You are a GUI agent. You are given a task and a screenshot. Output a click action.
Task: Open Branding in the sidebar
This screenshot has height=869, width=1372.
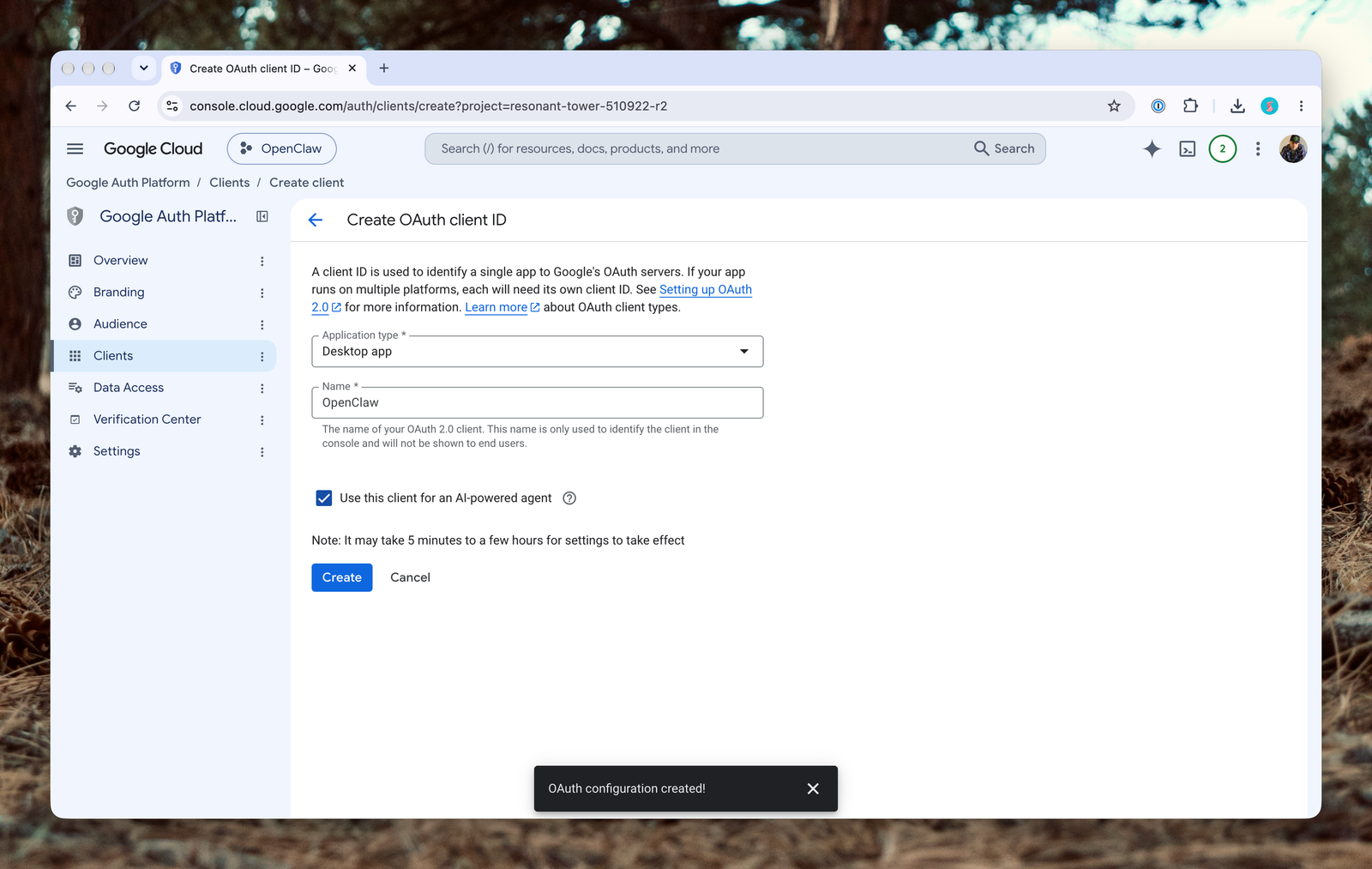pyautogui.click(x=118, y=293)
